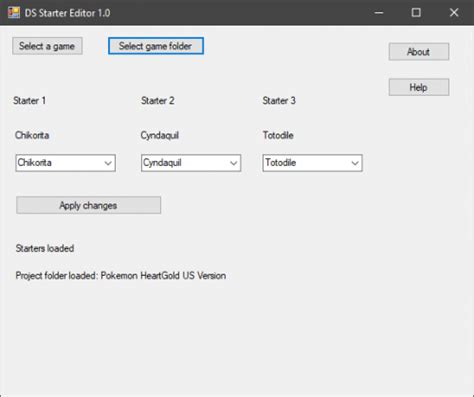Maximize the DS Starter Editor window
The height and width of the screenshot is (397, 474).
416,13
